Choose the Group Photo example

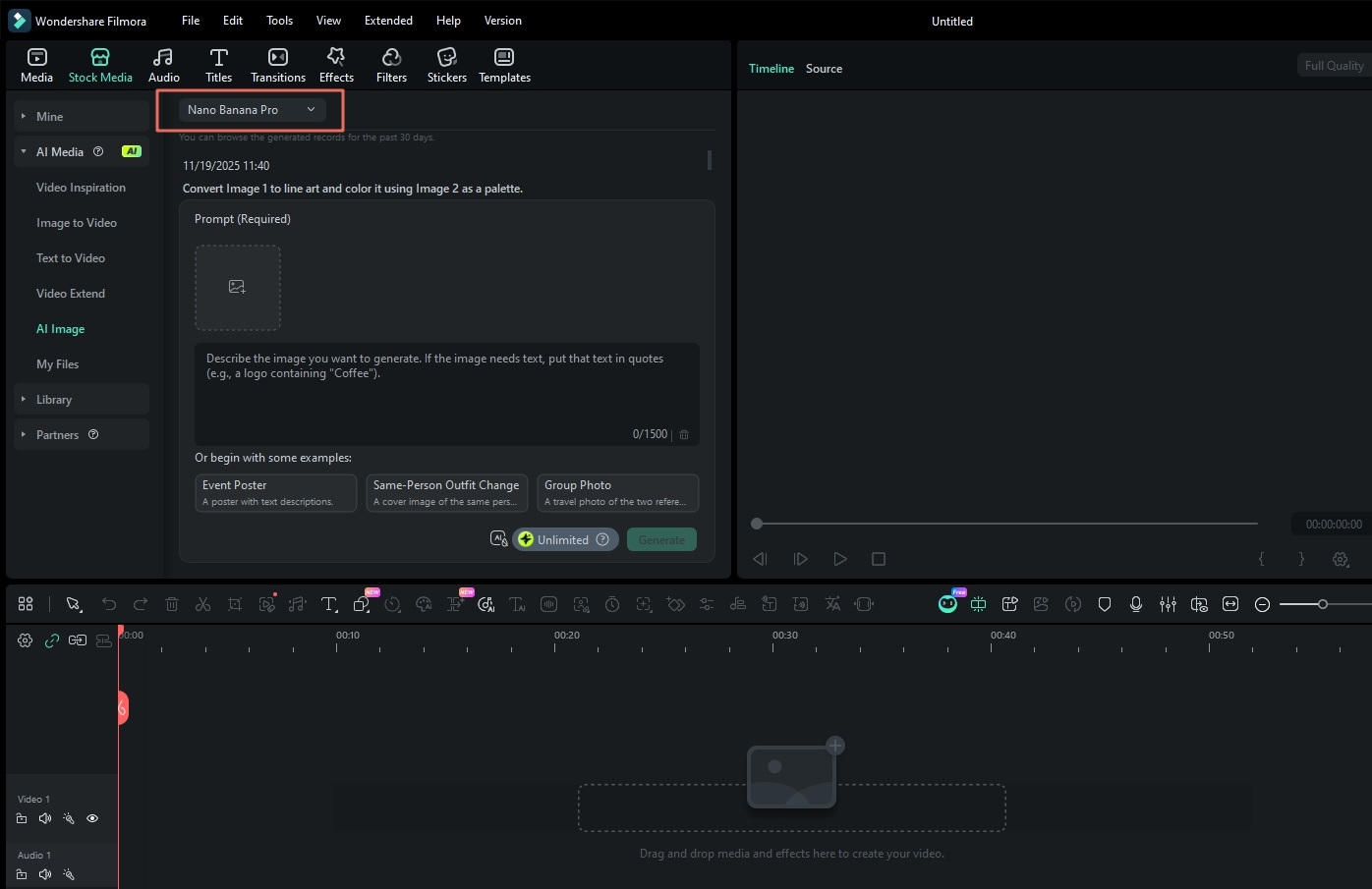coord(617,493)
